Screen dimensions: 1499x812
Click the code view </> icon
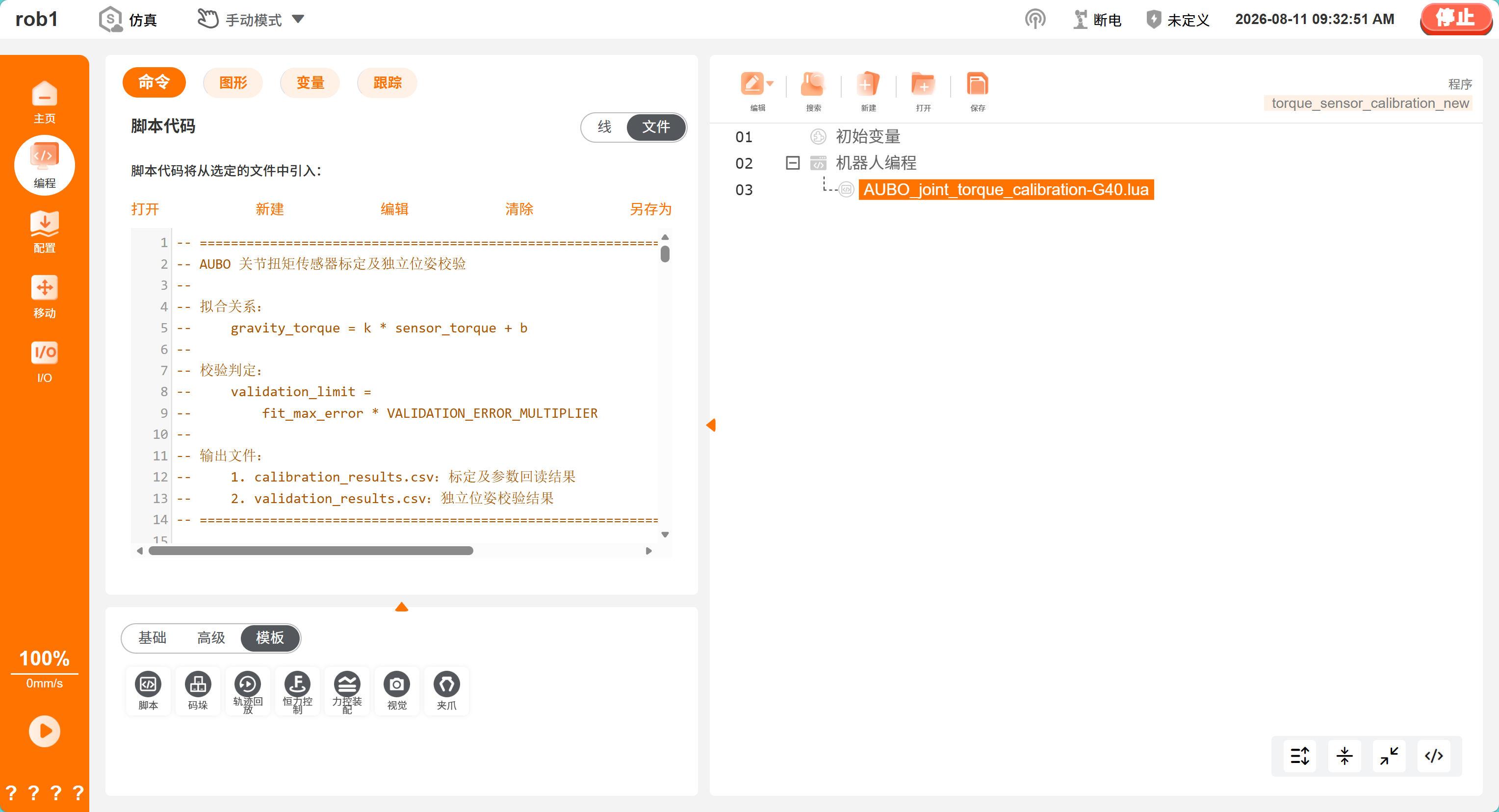pyautogui.click(x=1434, y=756)
